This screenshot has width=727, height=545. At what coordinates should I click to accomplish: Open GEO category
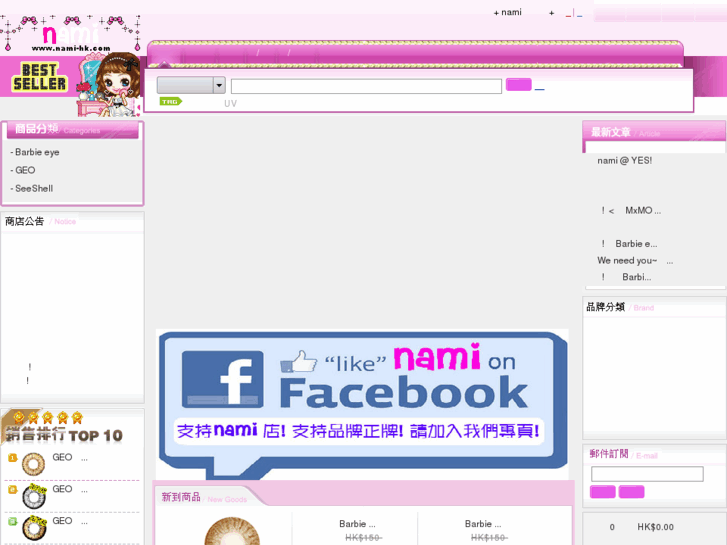[x=25, y=170]
